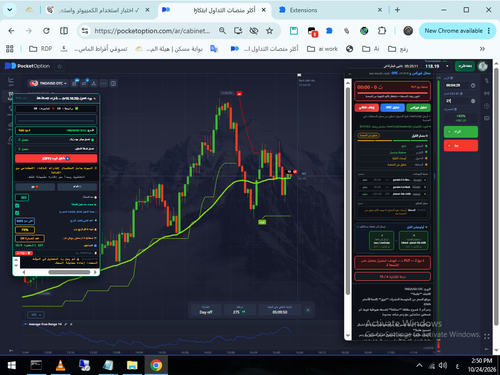Image resolution: width=500 pixels, height=375 pixels.
Task: Open the Ai bookmarks folder
Action: point(371,49)
